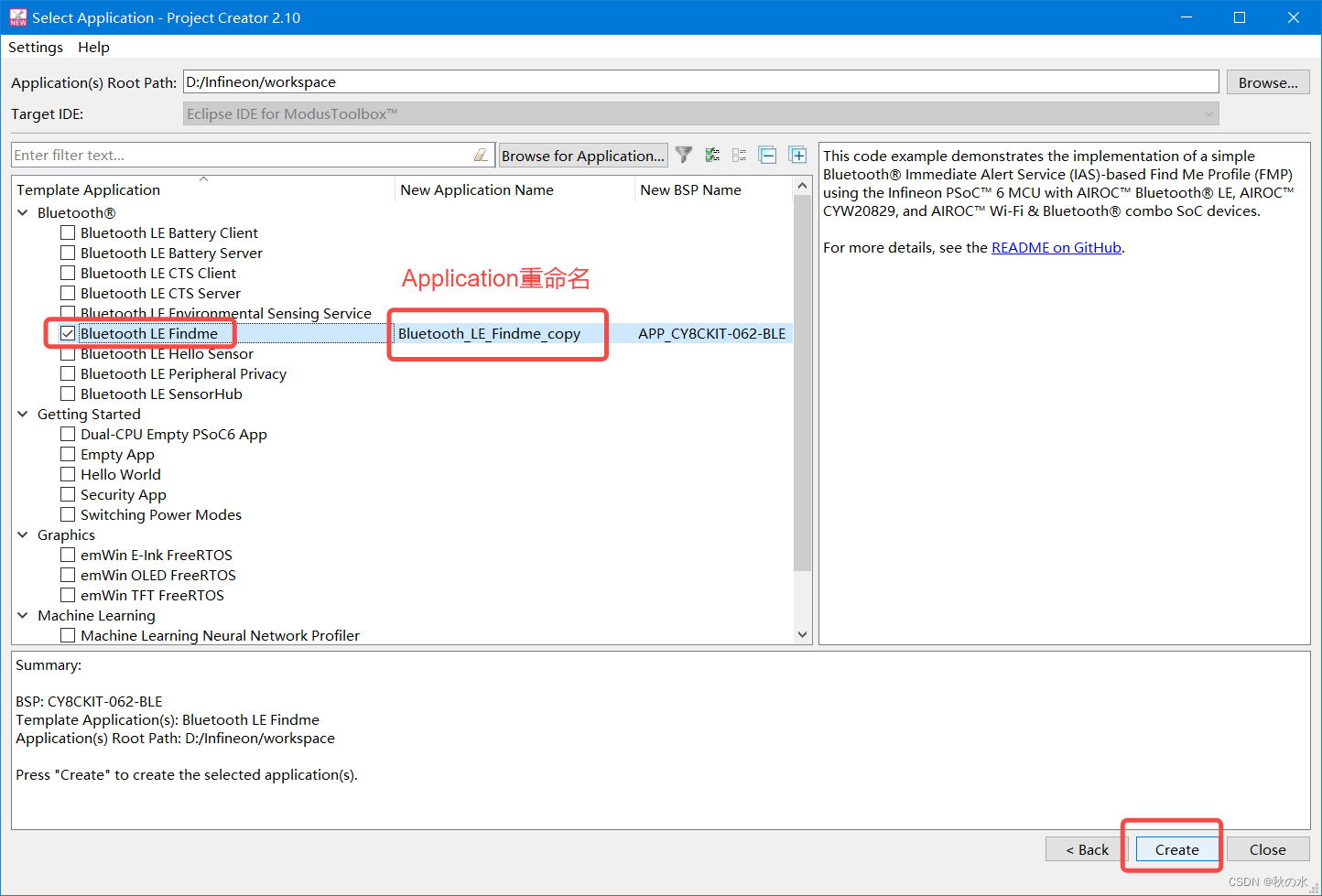Click the Project Creator title bar icon

point(18,17)
